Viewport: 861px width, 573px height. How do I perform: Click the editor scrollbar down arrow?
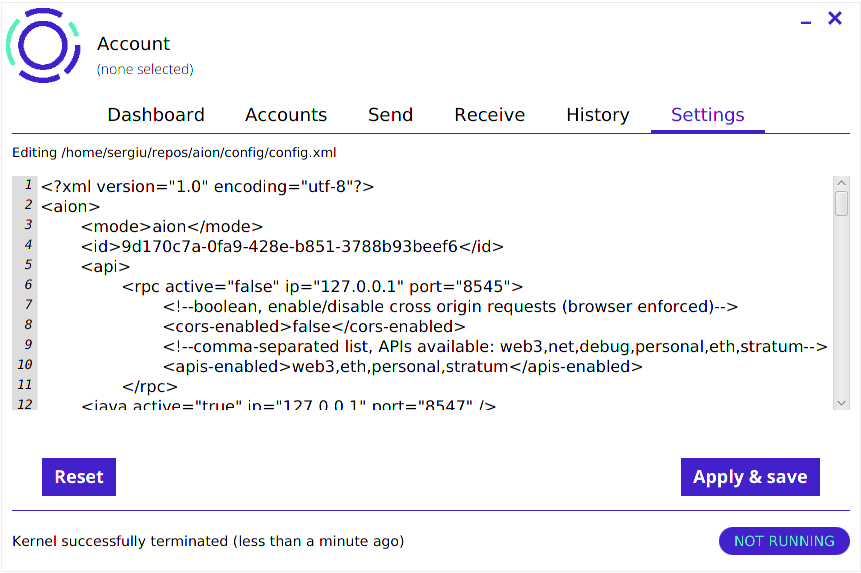pyautogui.click(x=841, y=403)
